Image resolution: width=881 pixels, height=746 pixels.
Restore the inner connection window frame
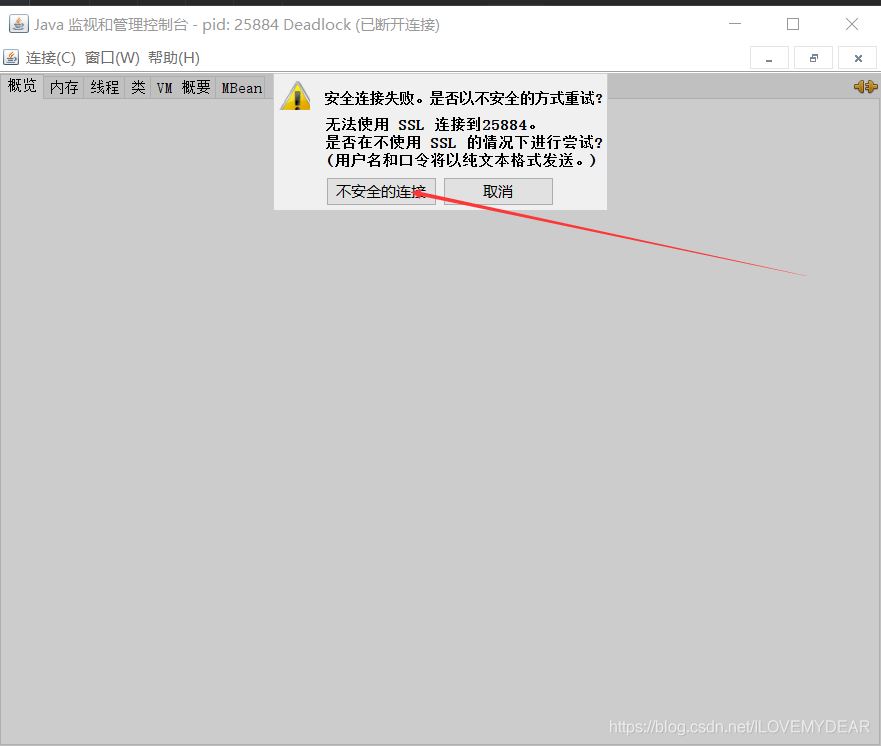tap(813, 58)
